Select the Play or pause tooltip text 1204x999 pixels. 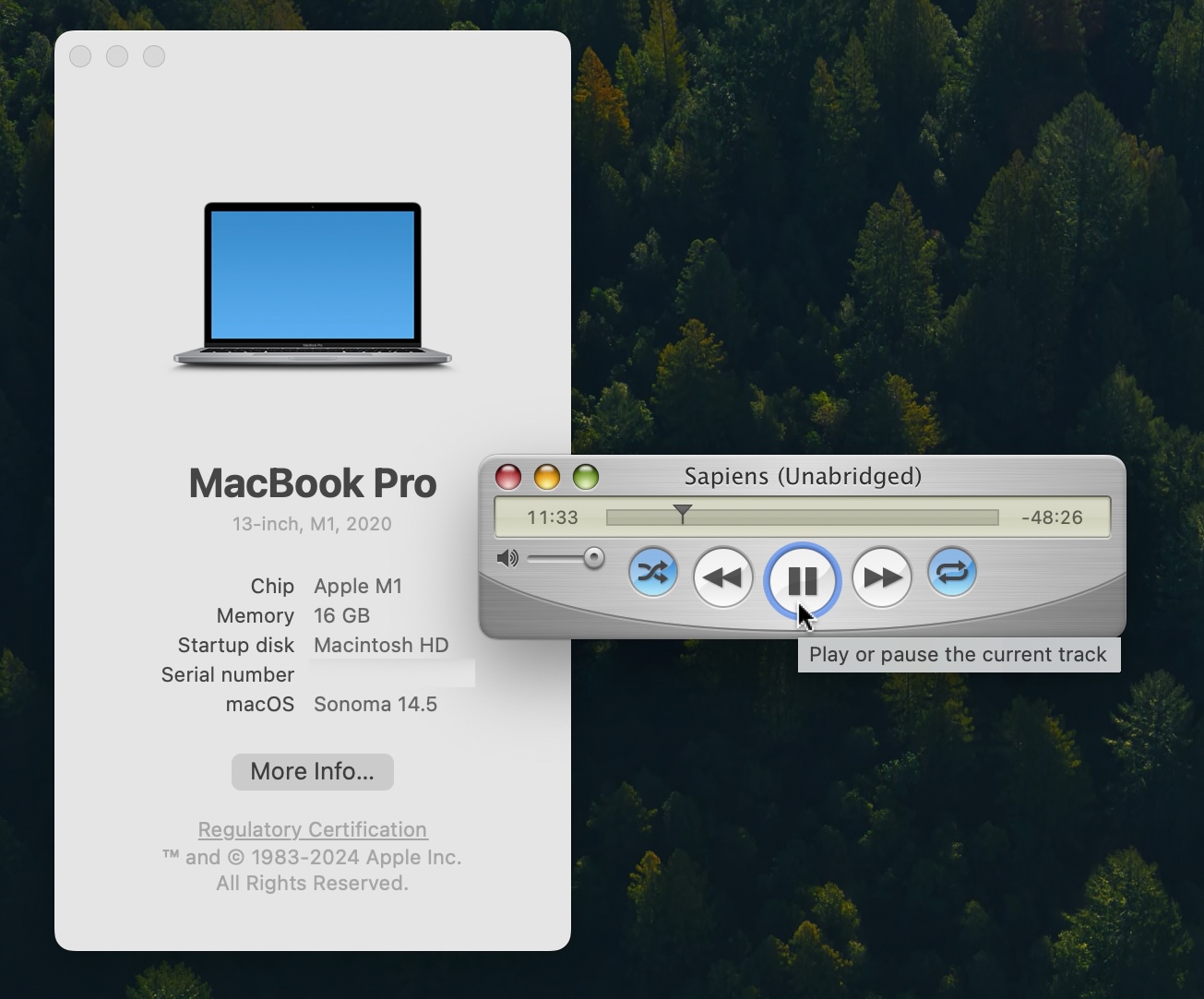[x=958, y=654]
